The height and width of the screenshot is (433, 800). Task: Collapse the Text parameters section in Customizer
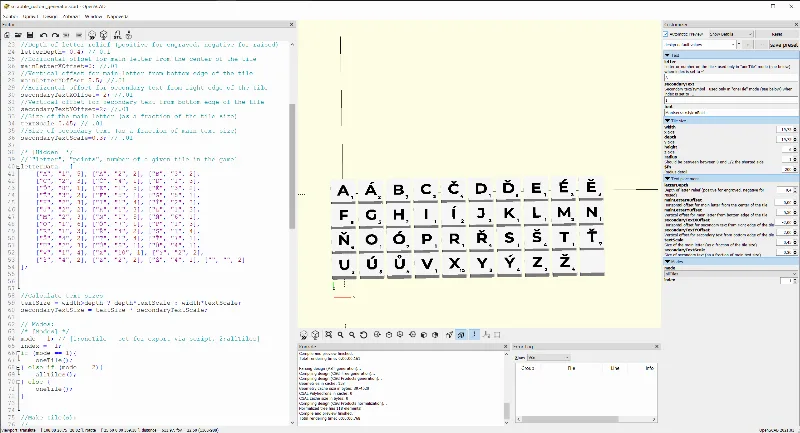tap(731, 179)
